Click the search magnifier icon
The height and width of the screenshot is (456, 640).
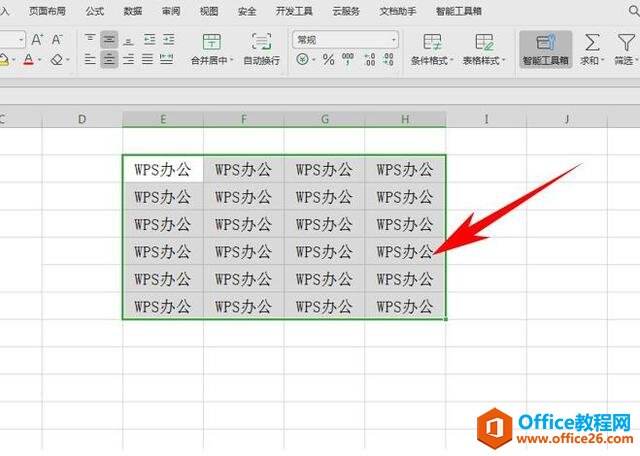634,11
